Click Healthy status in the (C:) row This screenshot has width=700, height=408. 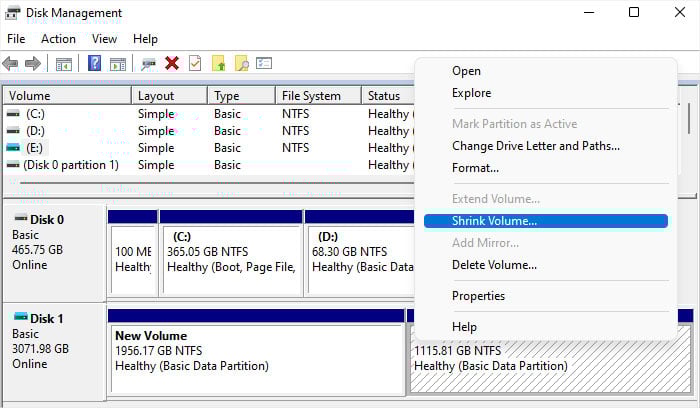click(389, 114)
